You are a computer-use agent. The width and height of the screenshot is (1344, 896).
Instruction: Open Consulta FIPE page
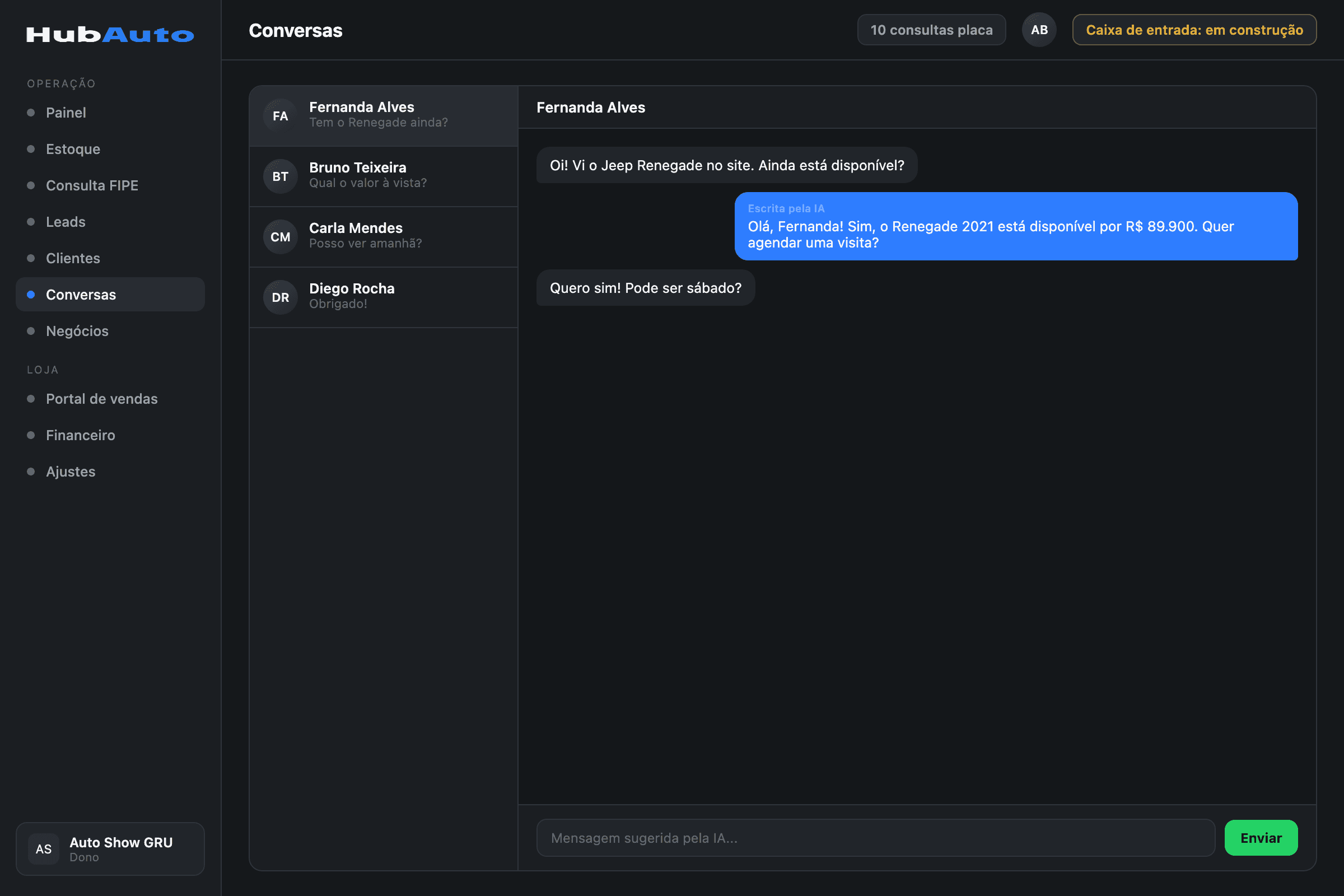[110, 186]
